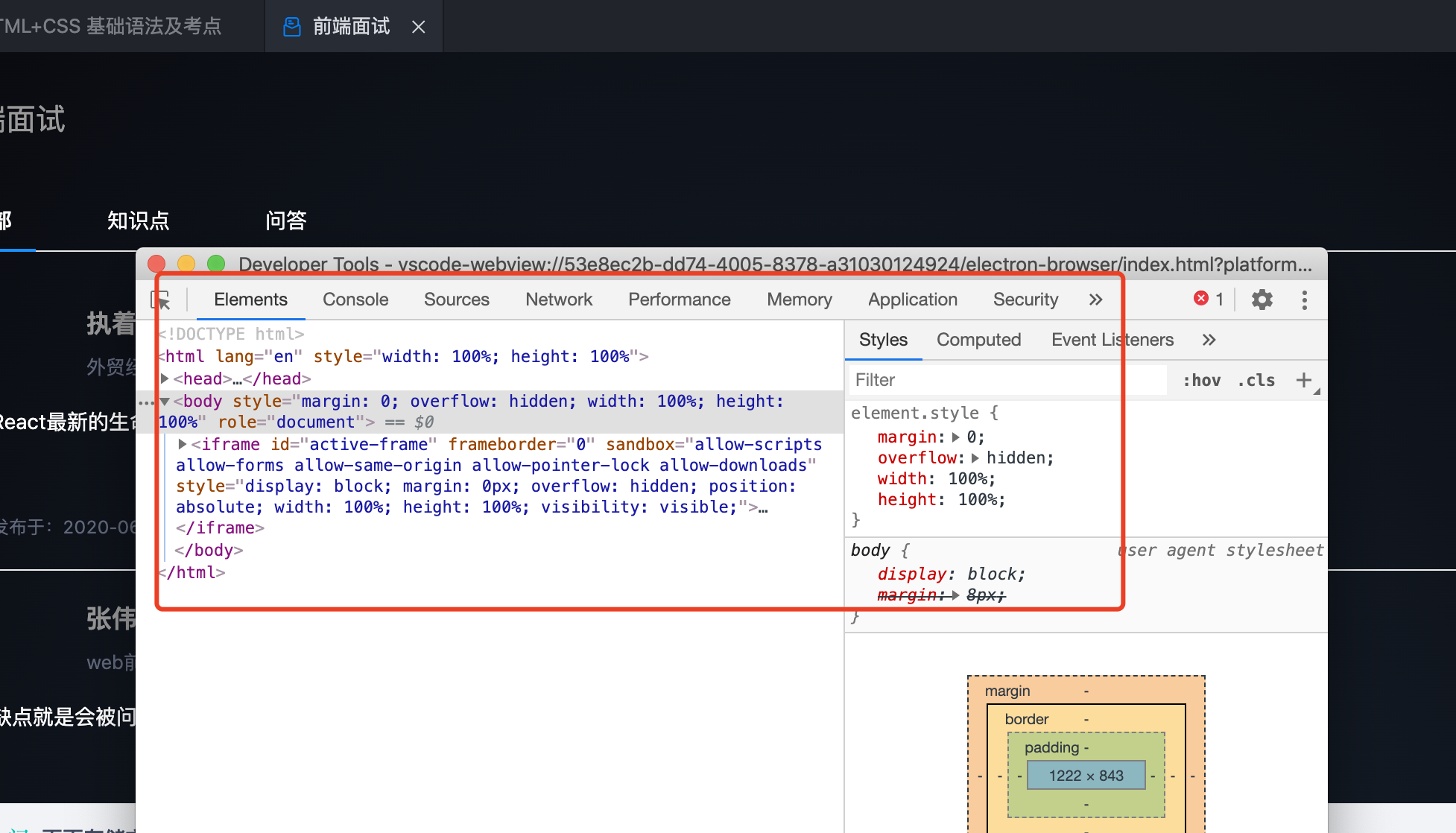Select the closing </body> tag line

click(x=209, y=550)
